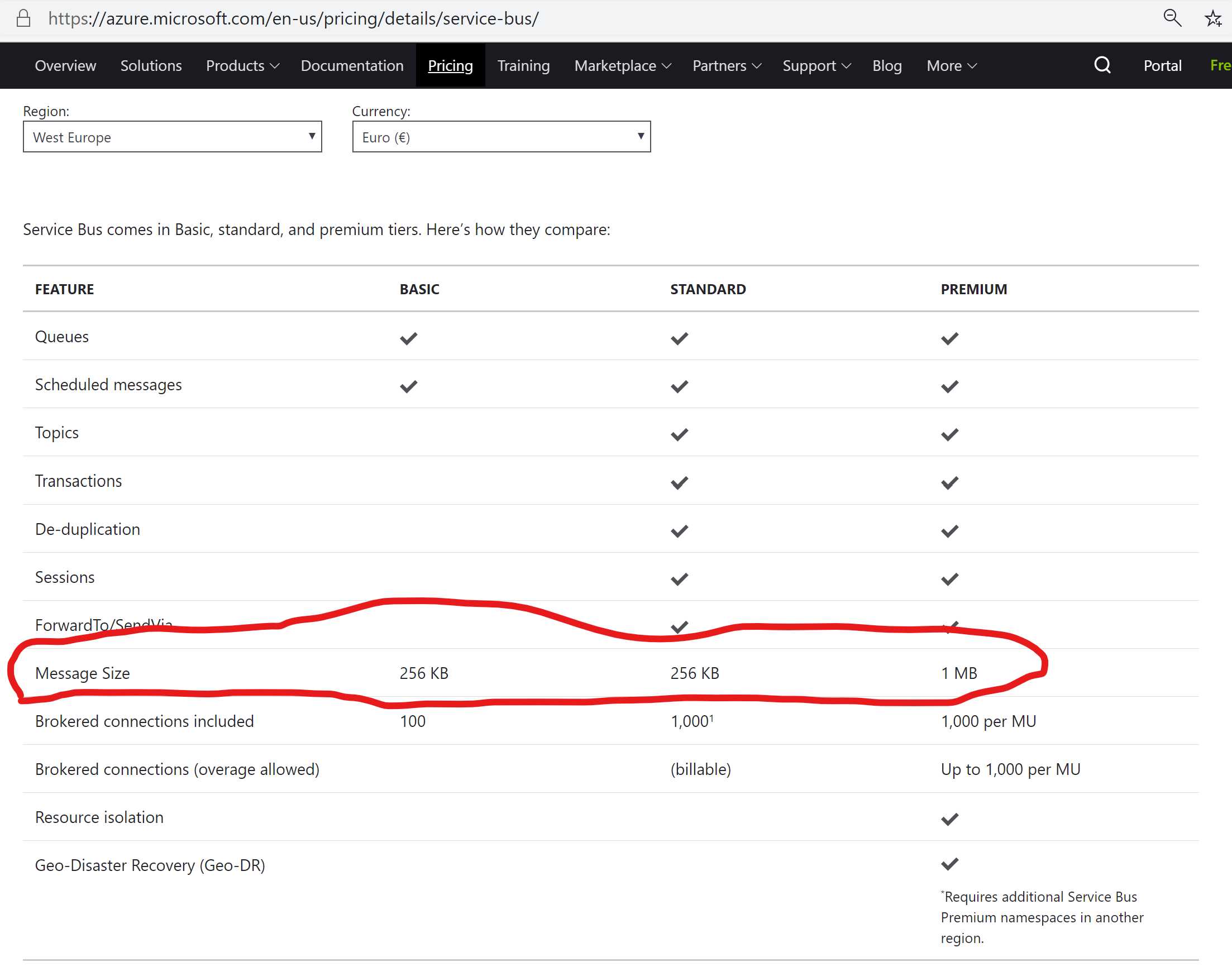This screenshot has height=967, width=1232.
Task: Click the lock icon in the address bar
Action: point(23,18)
